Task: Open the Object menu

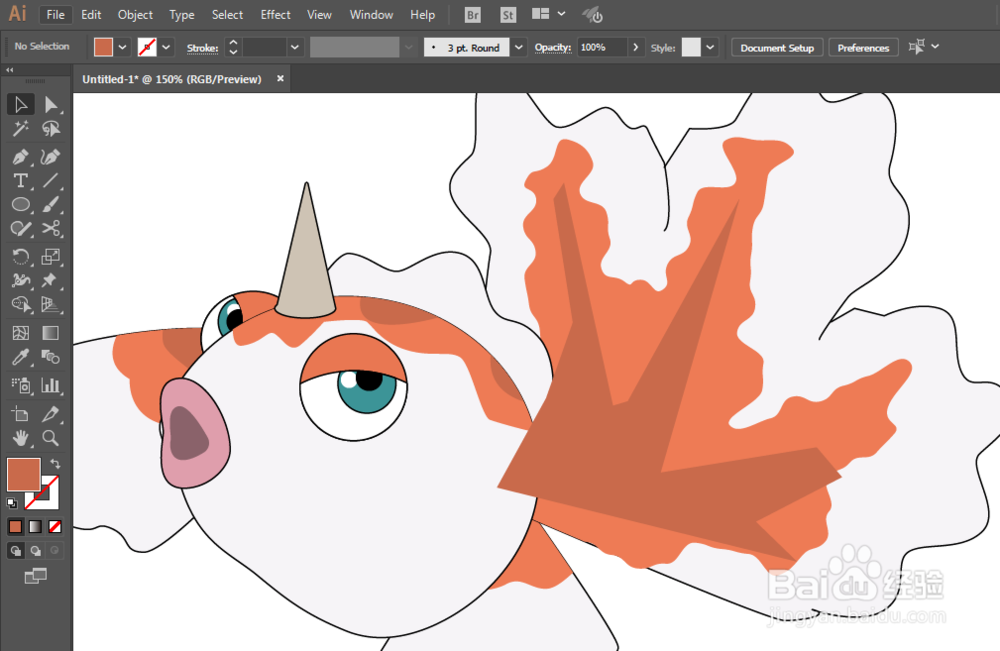Action: pos(135,15)
